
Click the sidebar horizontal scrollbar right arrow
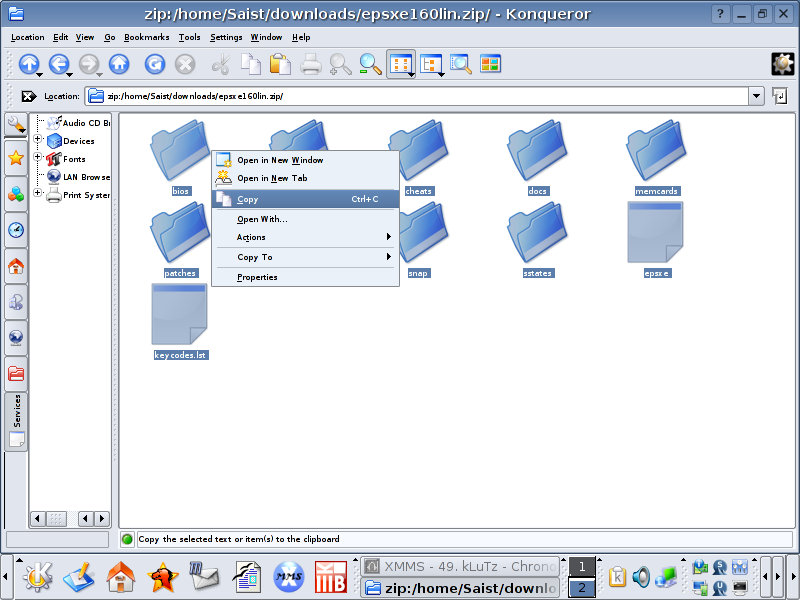(102, 518)
